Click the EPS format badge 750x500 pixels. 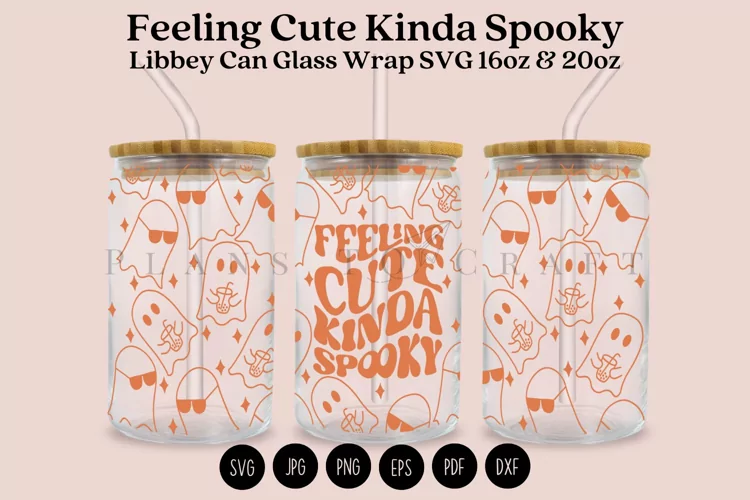[401, 467]
